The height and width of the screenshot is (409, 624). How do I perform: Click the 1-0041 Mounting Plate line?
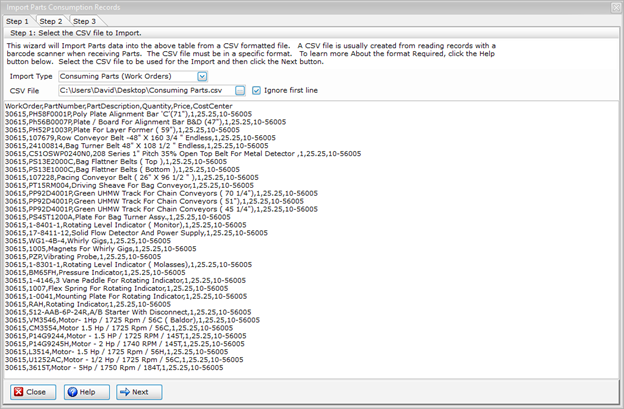126,297
